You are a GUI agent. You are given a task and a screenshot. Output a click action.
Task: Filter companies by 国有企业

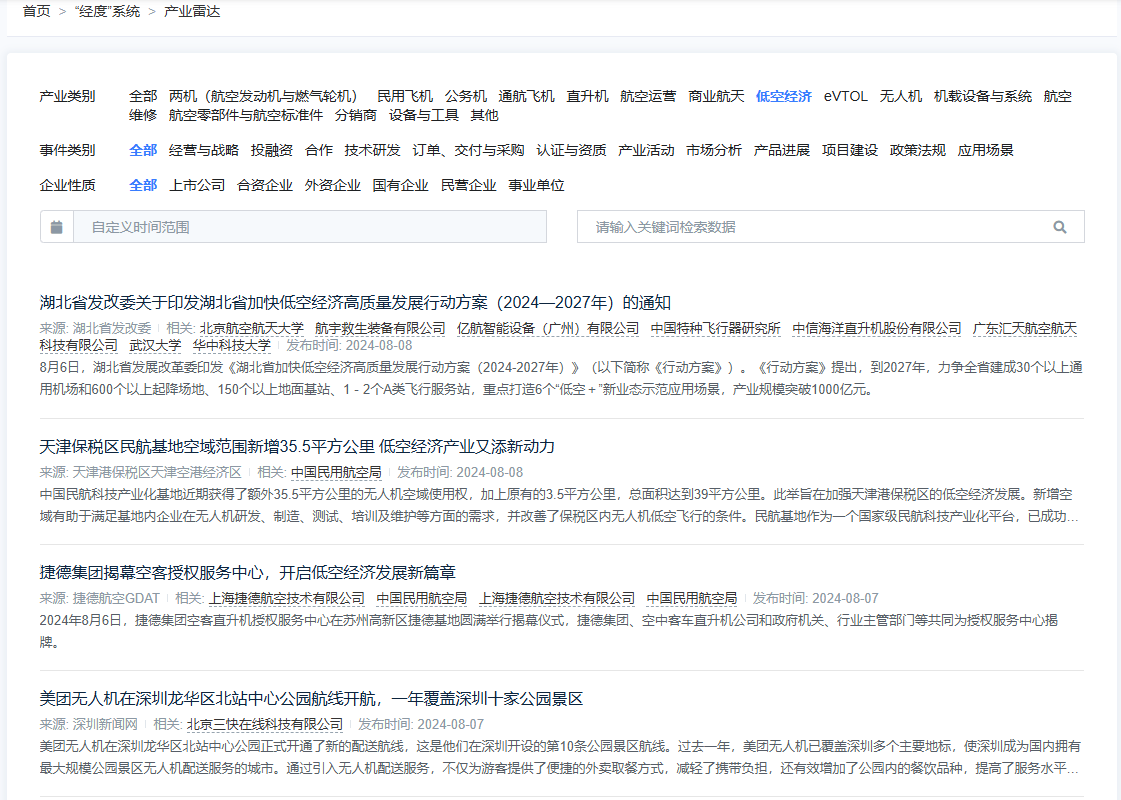click(400, 185)
